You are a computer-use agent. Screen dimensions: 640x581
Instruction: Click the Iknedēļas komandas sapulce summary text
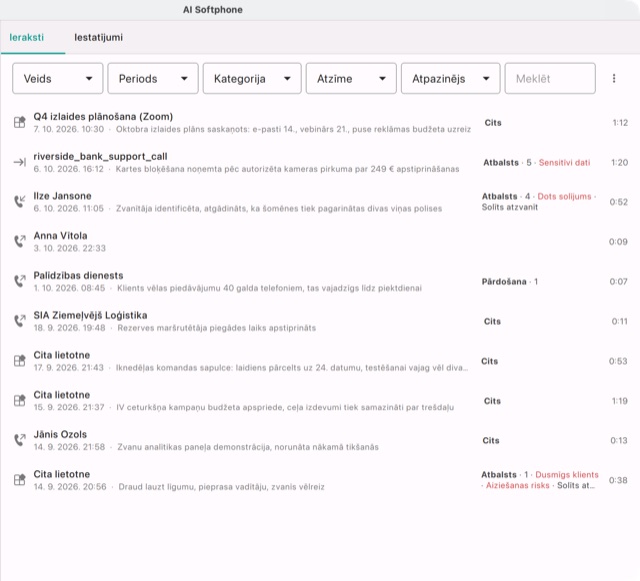[x=292, y=368]
